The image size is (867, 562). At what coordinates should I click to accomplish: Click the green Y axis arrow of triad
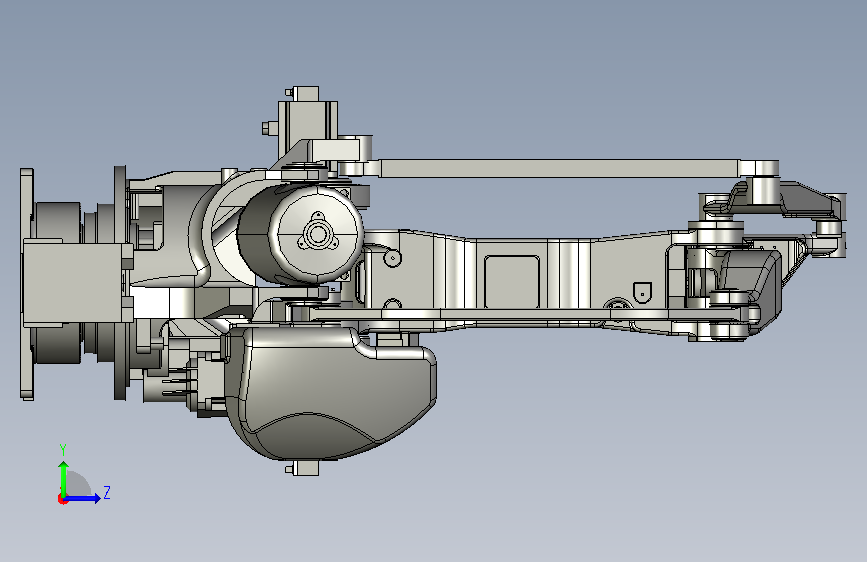coord(64,479)
